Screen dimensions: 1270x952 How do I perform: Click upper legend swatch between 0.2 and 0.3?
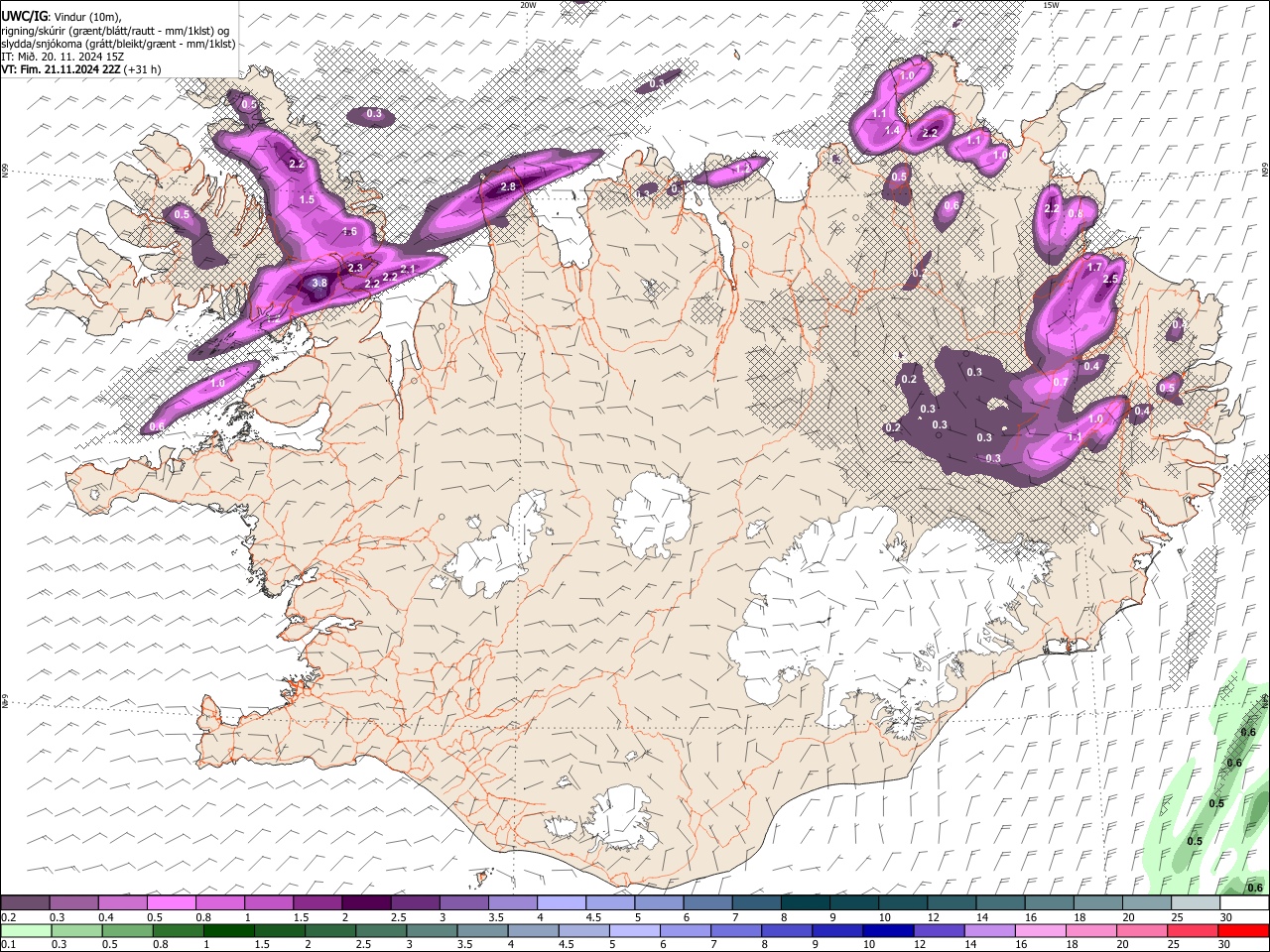[x=26, y=902]
